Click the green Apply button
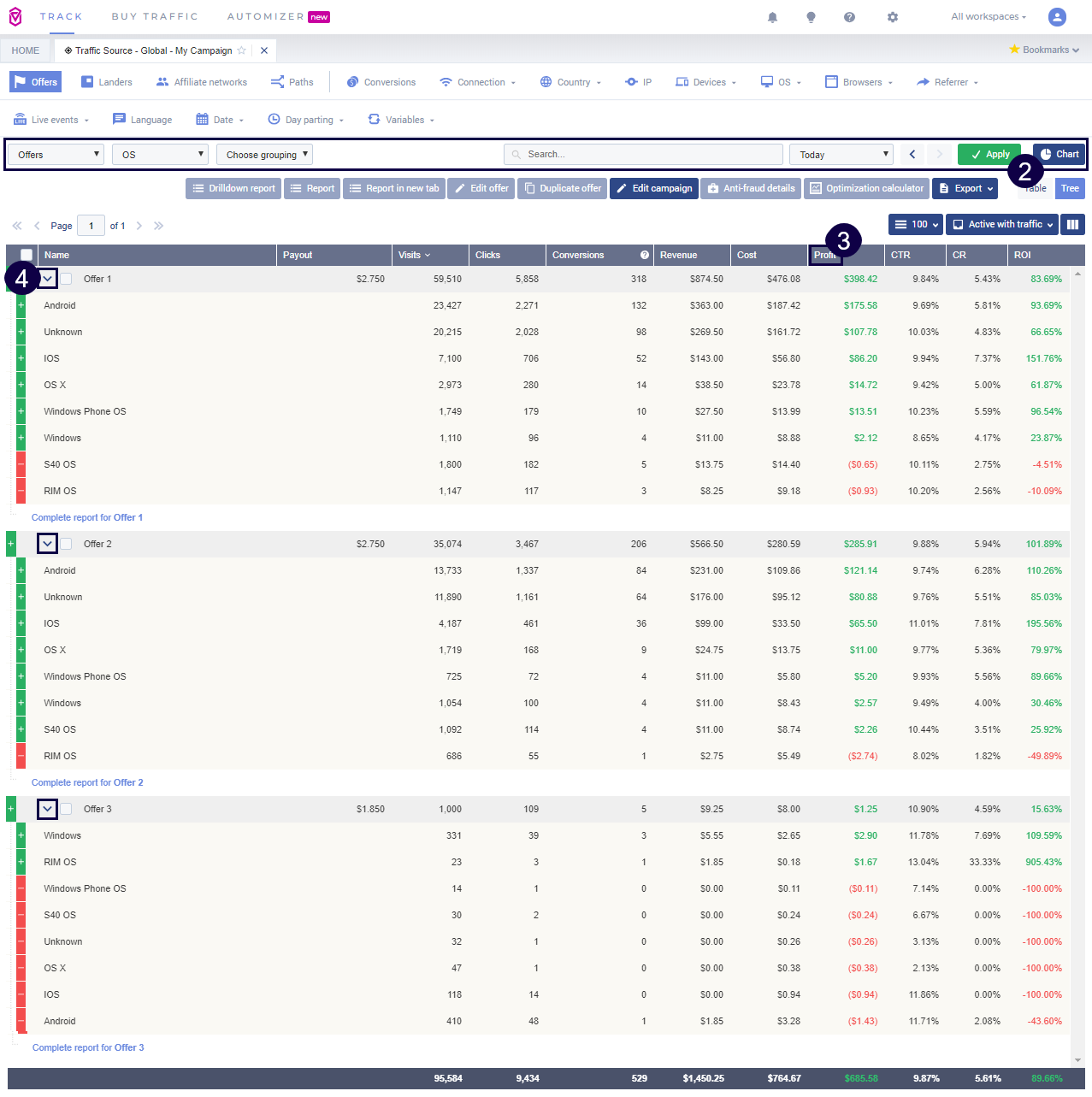The height and width of the screenshot is (1097, 1092). 989,154
